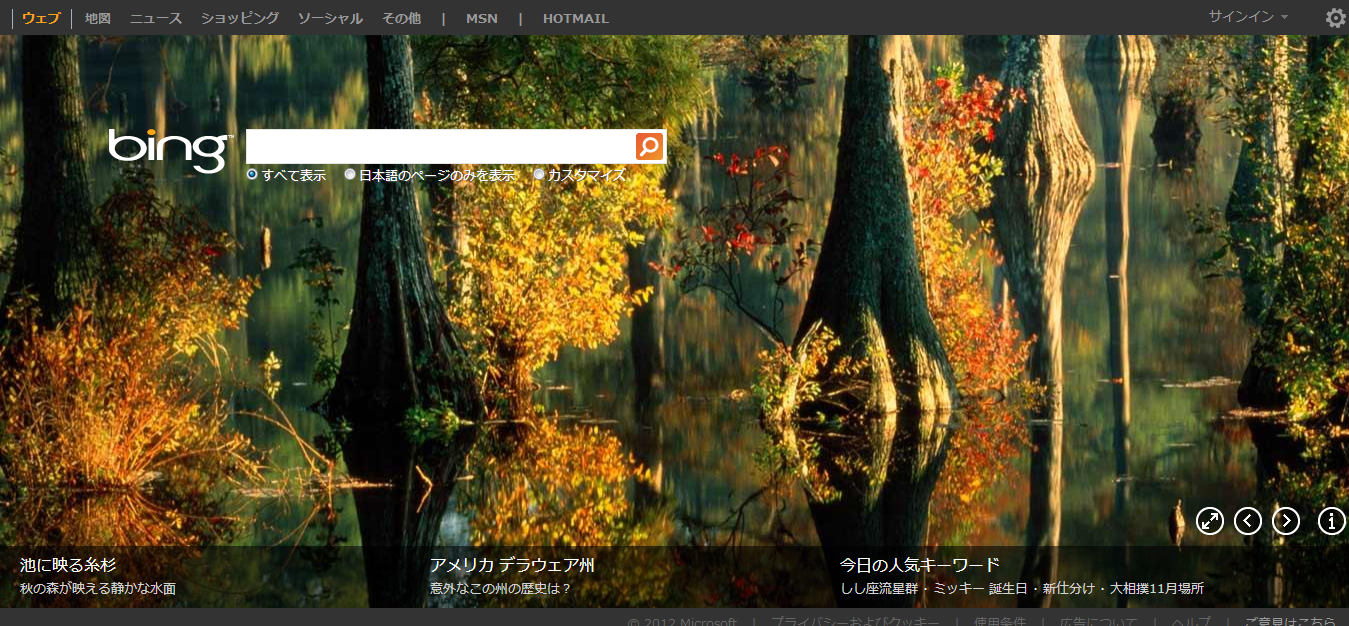Viewport: 1349px width, 626px height.
Task: Click the orange search magnifier button
Action: [x=649, y=146]
